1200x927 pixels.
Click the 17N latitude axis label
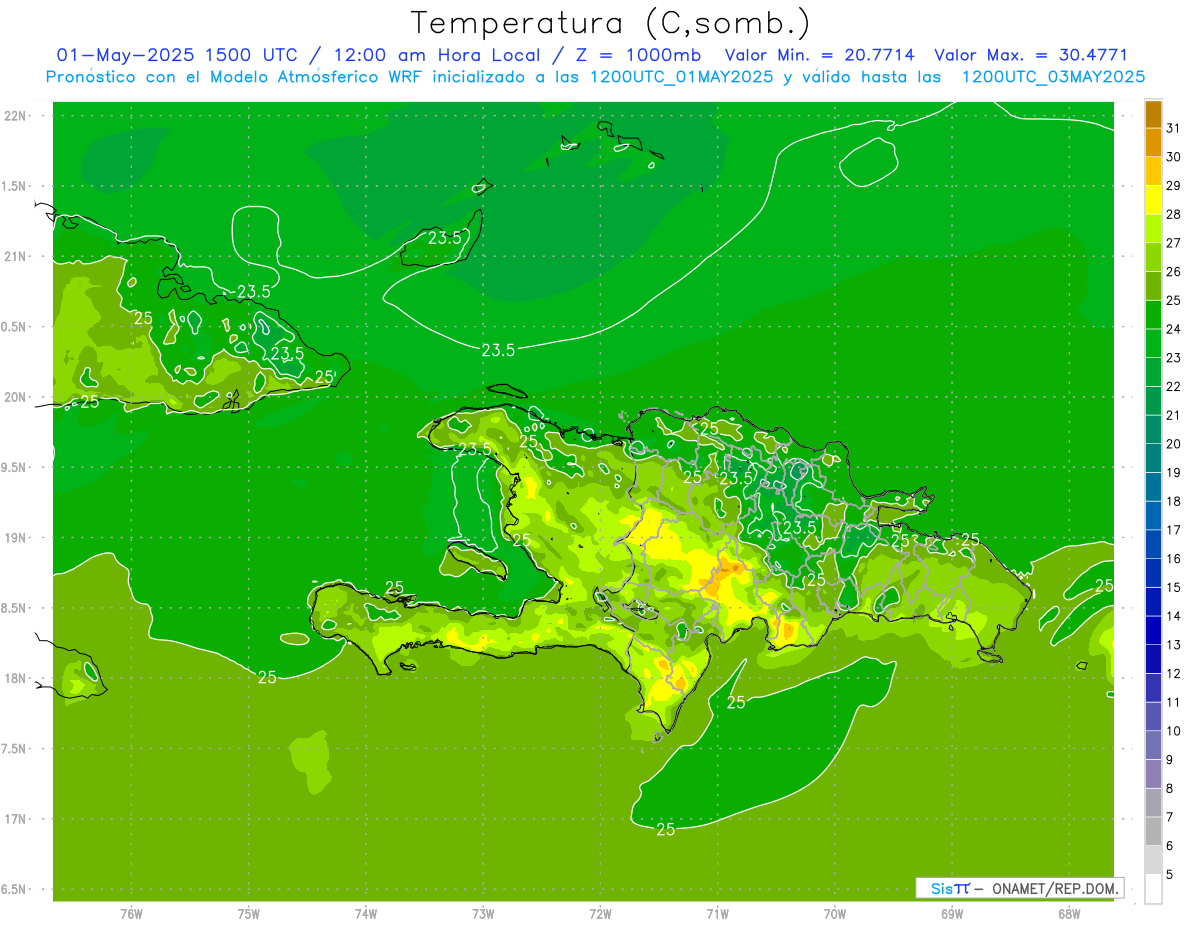pyautogui.click(x=16, y=820)
